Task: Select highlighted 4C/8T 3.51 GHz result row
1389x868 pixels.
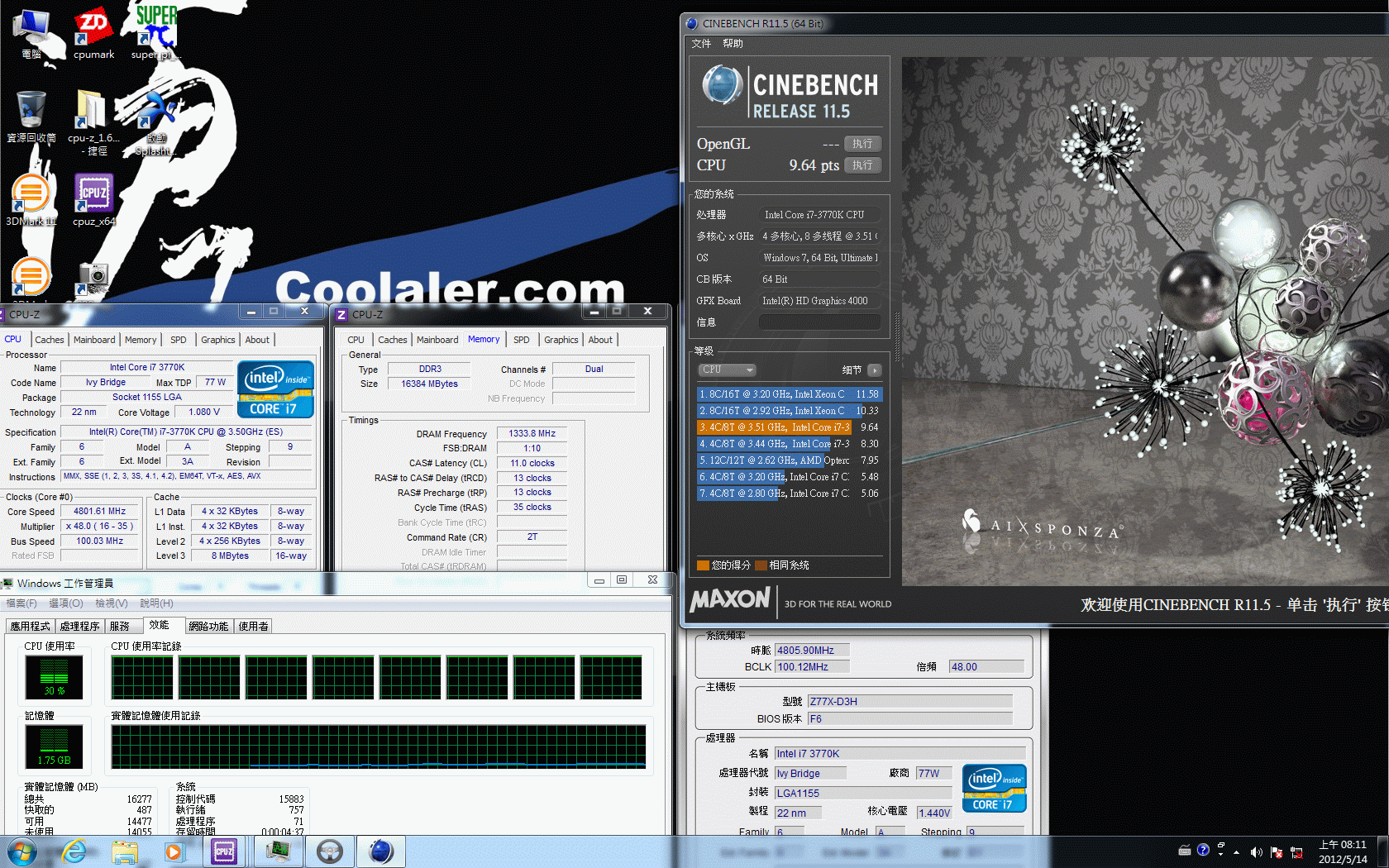Action: (790, 427)
